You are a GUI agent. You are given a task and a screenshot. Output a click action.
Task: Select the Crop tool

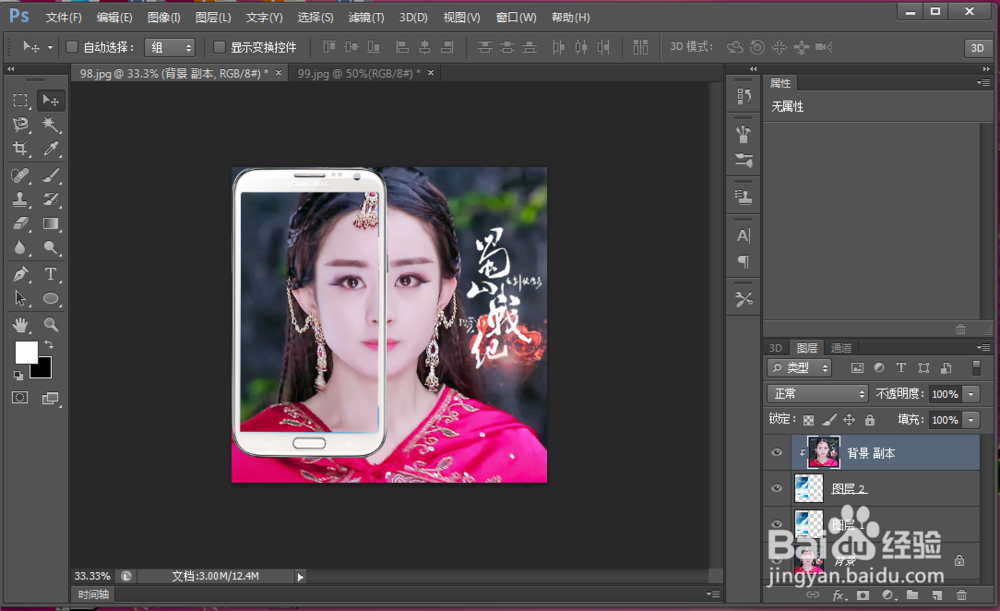[20, 149]
